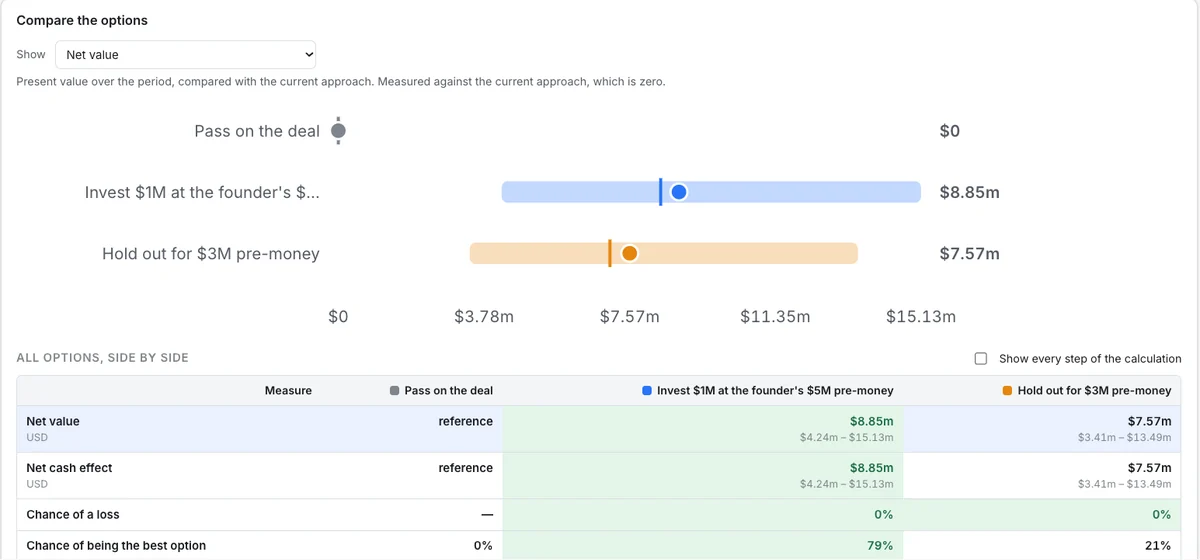Click the ALL OPTIONS, SIDE BY SIDE heading
Viewport: 1200px width, 560px height.
pos(103,358)
